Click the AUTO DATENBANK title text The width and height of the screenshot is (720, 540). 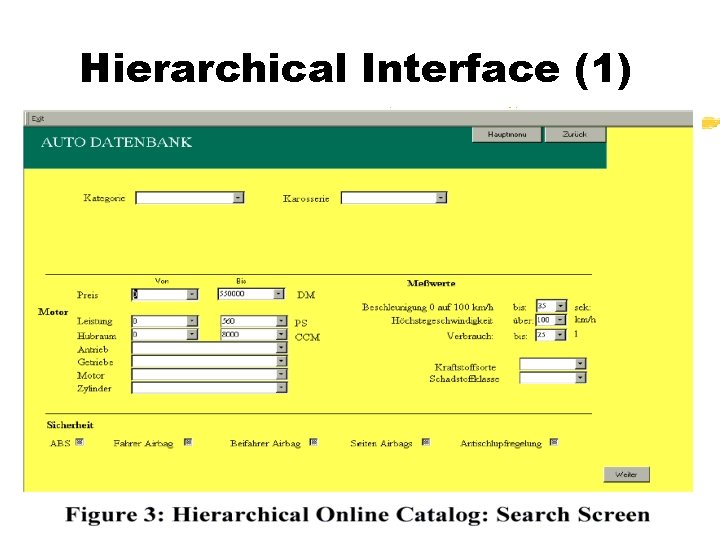(x=117, y=142)
